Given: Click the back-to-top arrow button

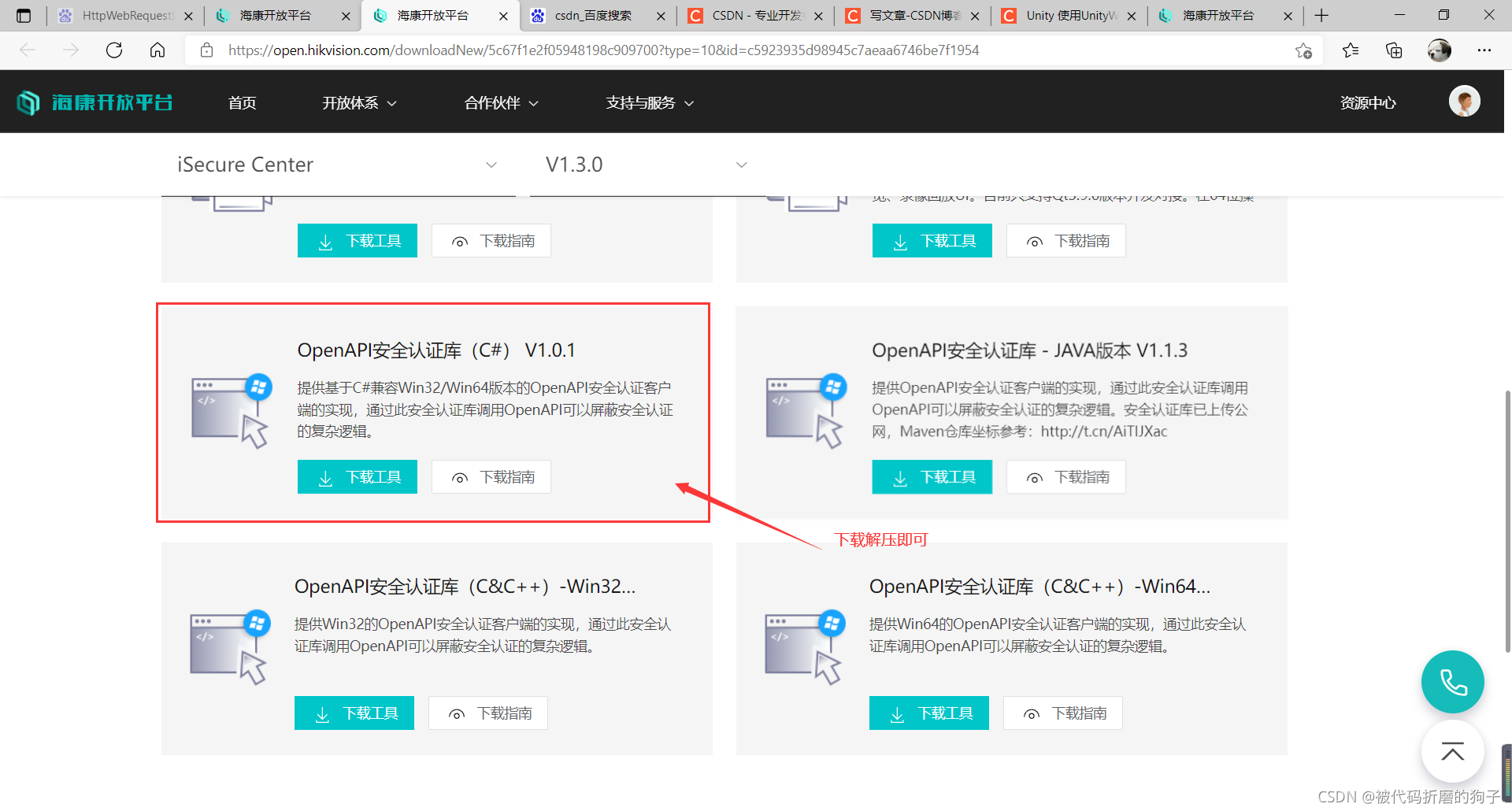Looking at the screenshot, I should (1453, 752).
